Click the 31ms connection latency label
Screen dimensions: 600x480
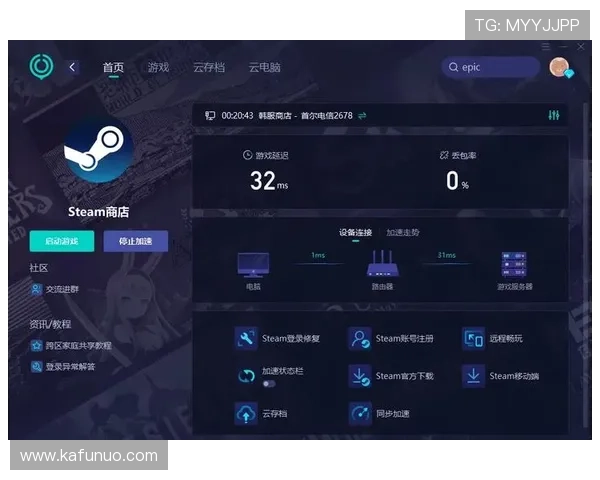click(447, 255)
